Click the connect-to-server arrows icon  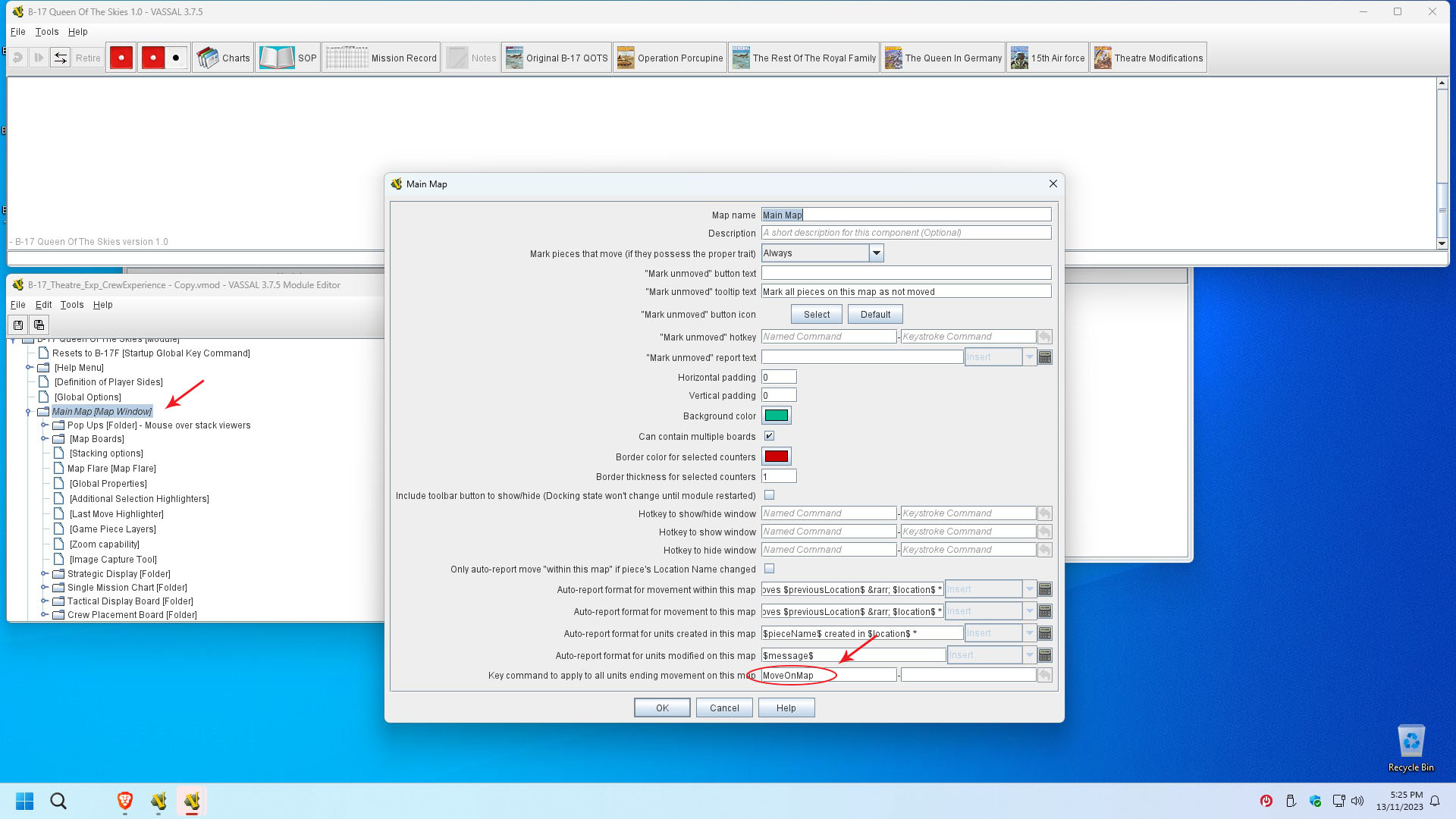[61, 58]
